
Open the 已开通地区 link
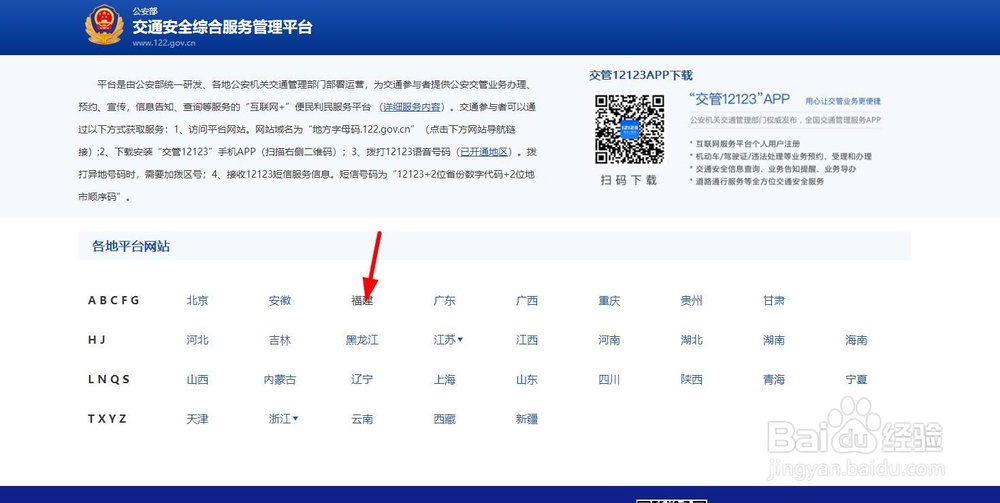pyautogui.click(x=485, y=152)
